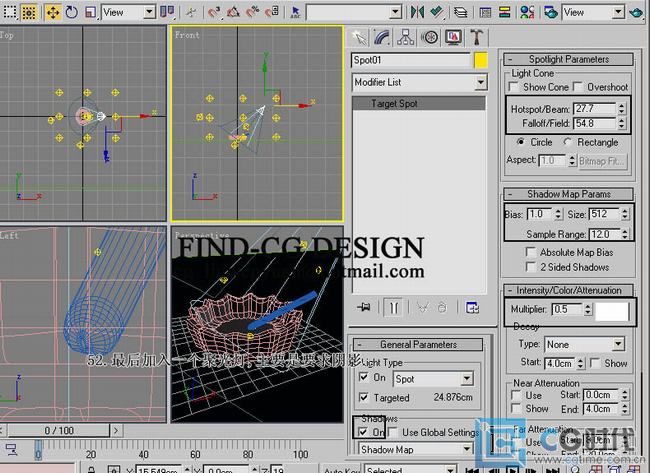Collapse the Shadow Map Params rollout
Viewport: 650px width, 473px height.
pyautogui.click(x=568, y=194)
